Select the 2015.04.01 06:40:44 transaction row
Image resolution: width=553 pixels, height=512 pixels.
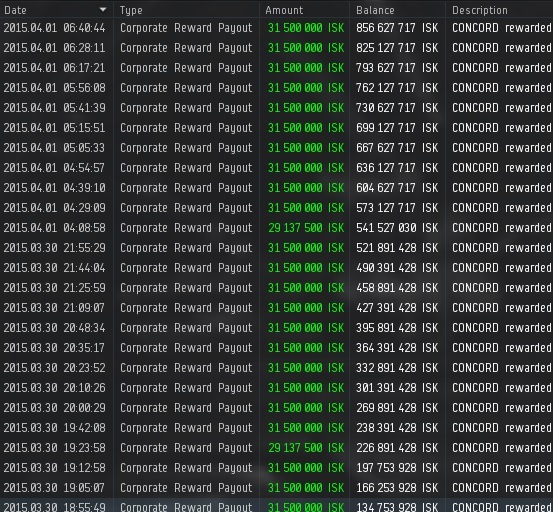point(276,28)
